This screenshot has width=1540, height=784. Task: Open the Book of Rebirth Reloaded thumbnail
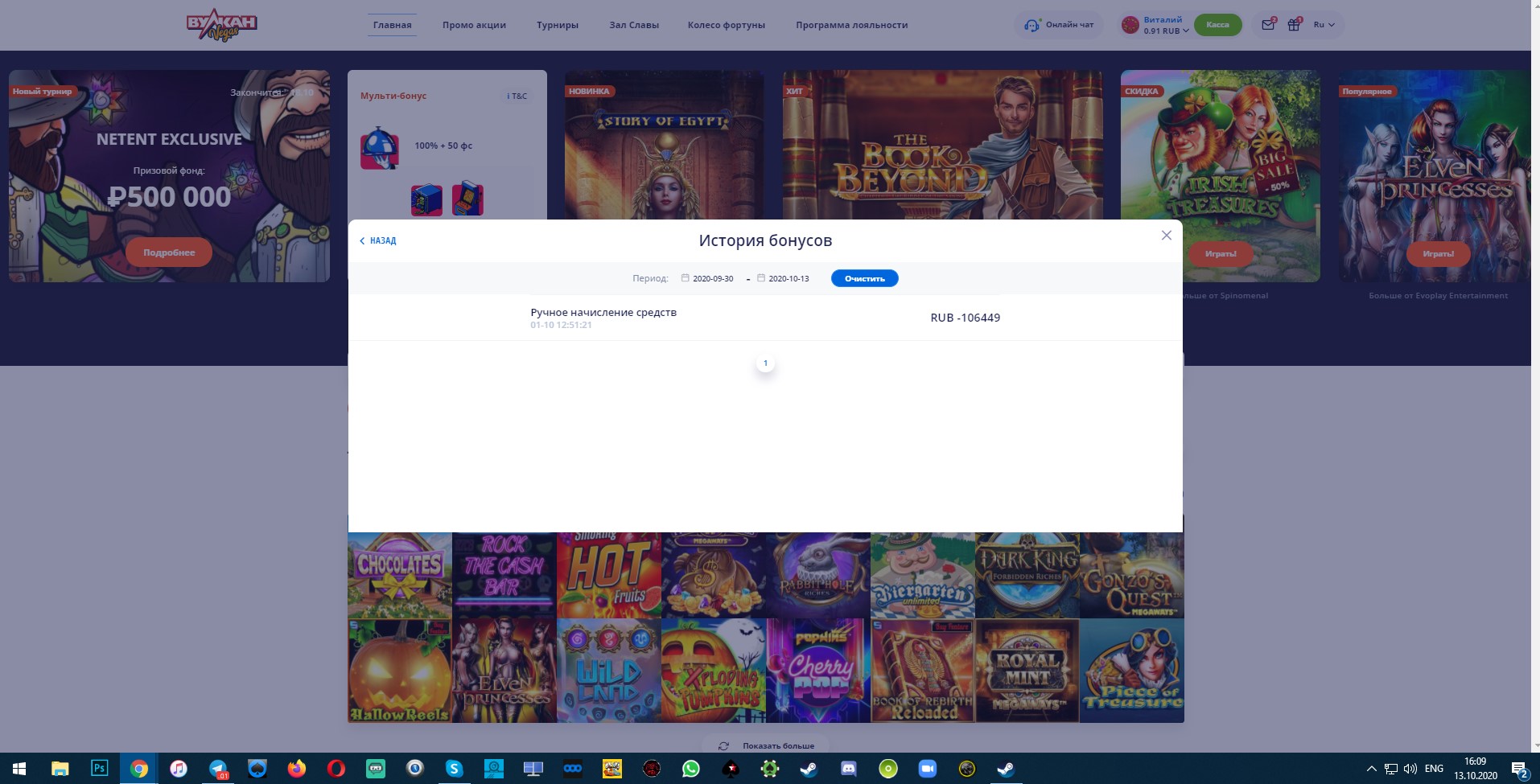[923, 671]
